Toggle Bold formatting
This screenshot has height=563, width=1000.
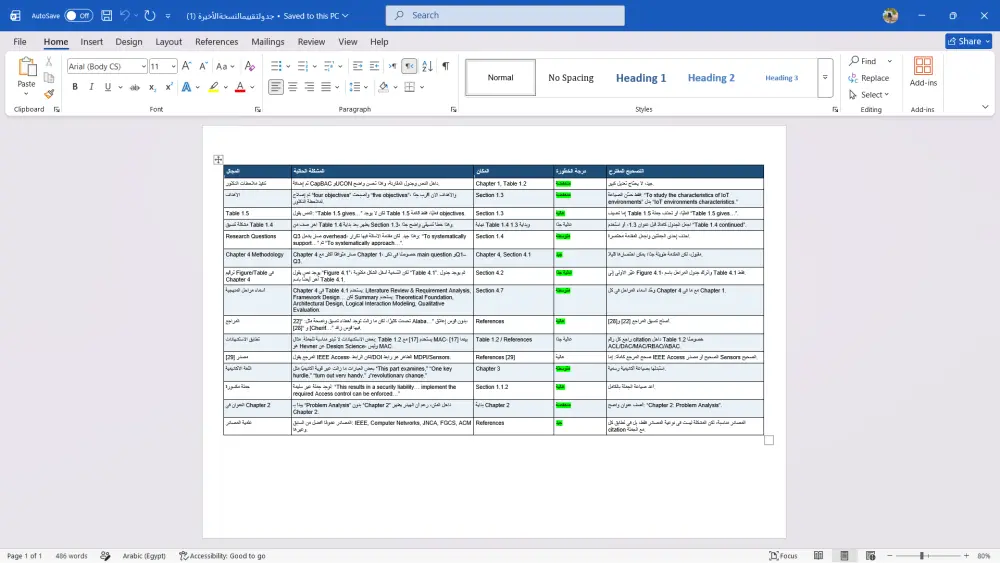coord(75,87)
